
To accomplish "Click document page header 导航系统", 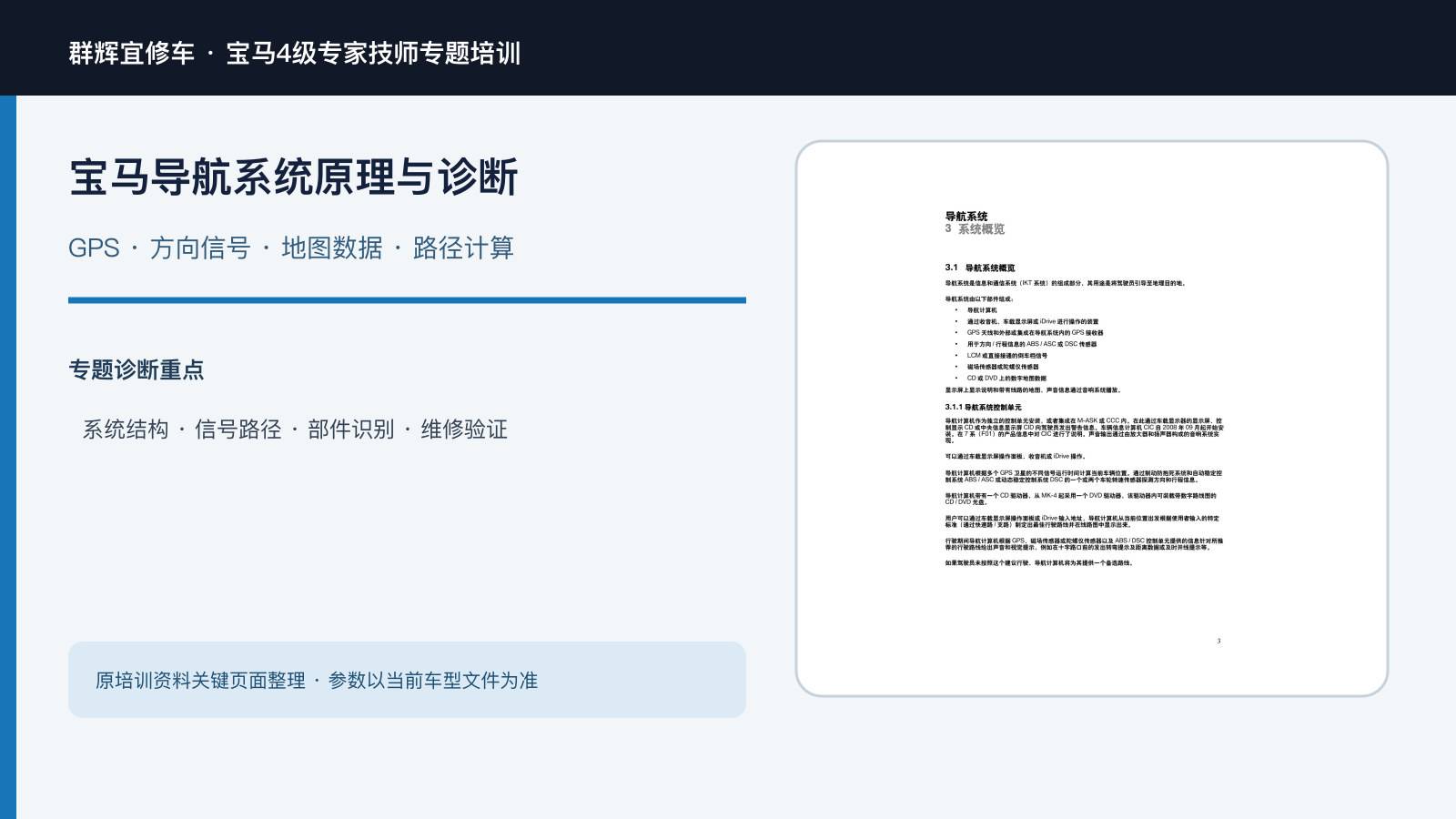I will pos(966,217).
